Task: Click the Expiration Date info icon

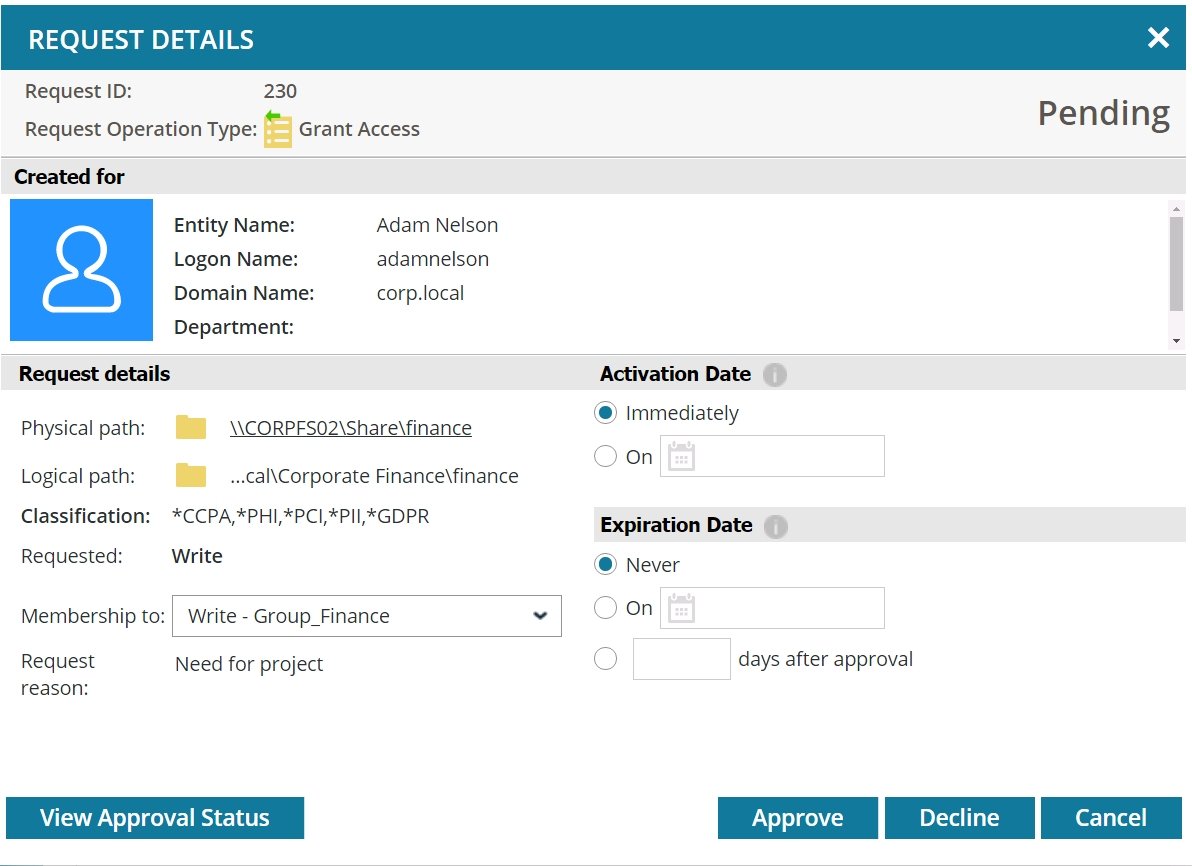Action: [776, 526]
